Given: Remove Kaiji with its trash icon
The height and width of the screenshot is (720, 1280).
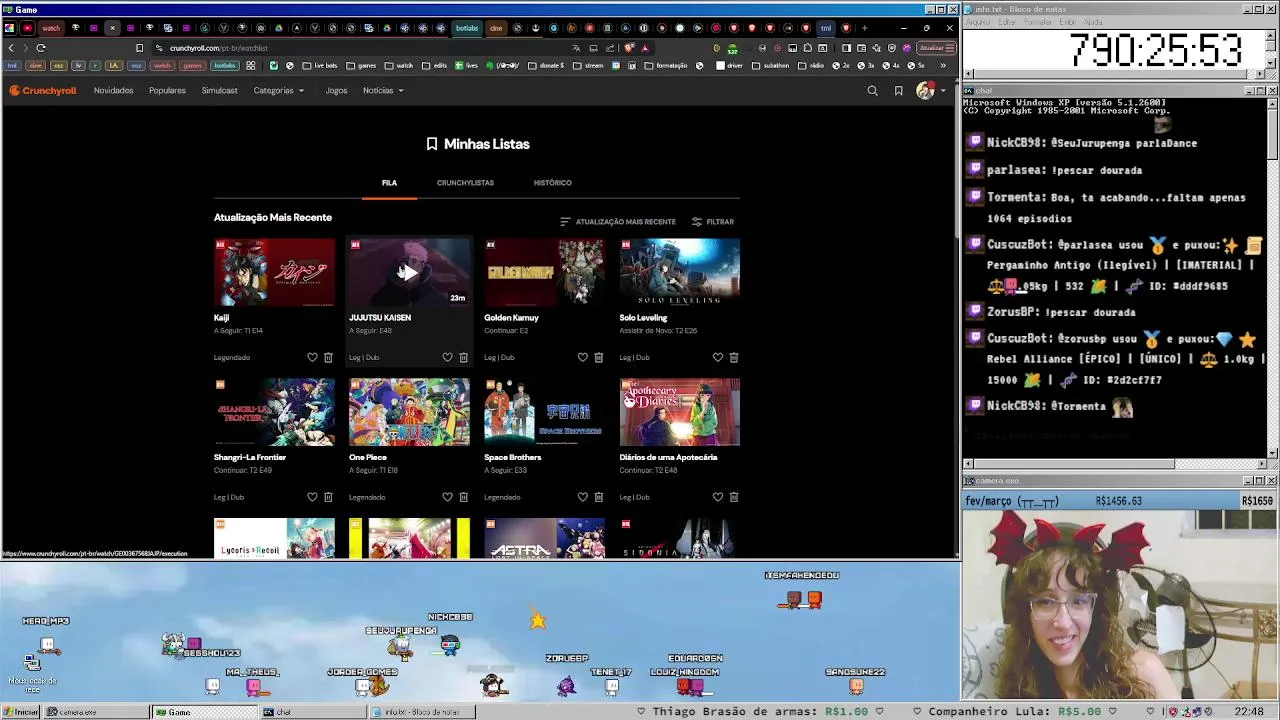Looking at the screenshot, I should coord(328,357).
